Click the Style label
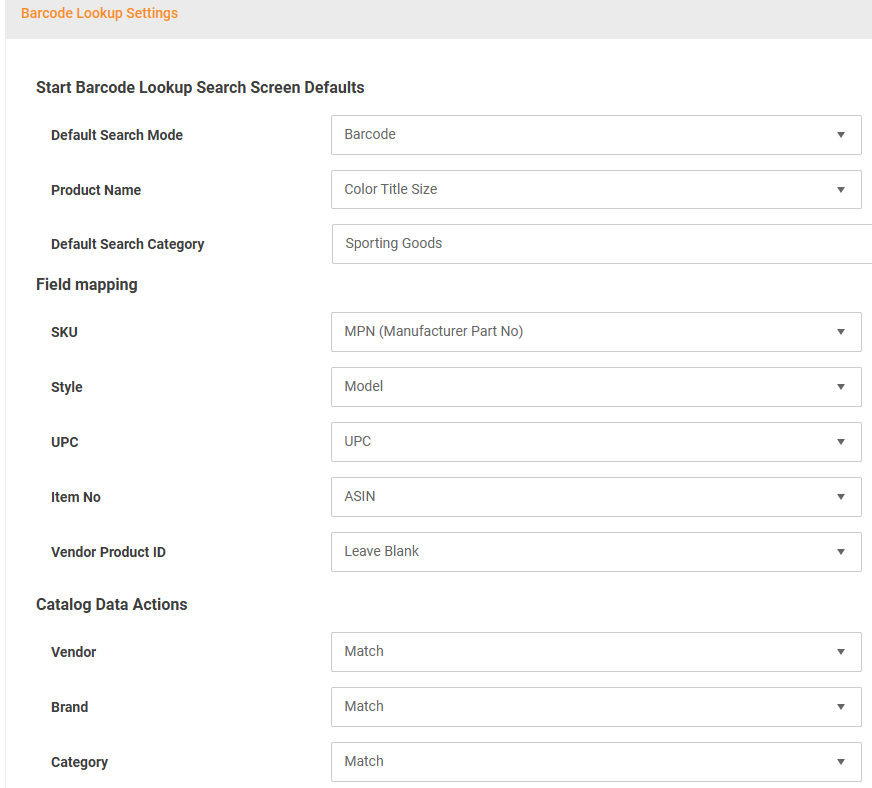The width and height of the screenshot is (872, 788). click(67, 387)
